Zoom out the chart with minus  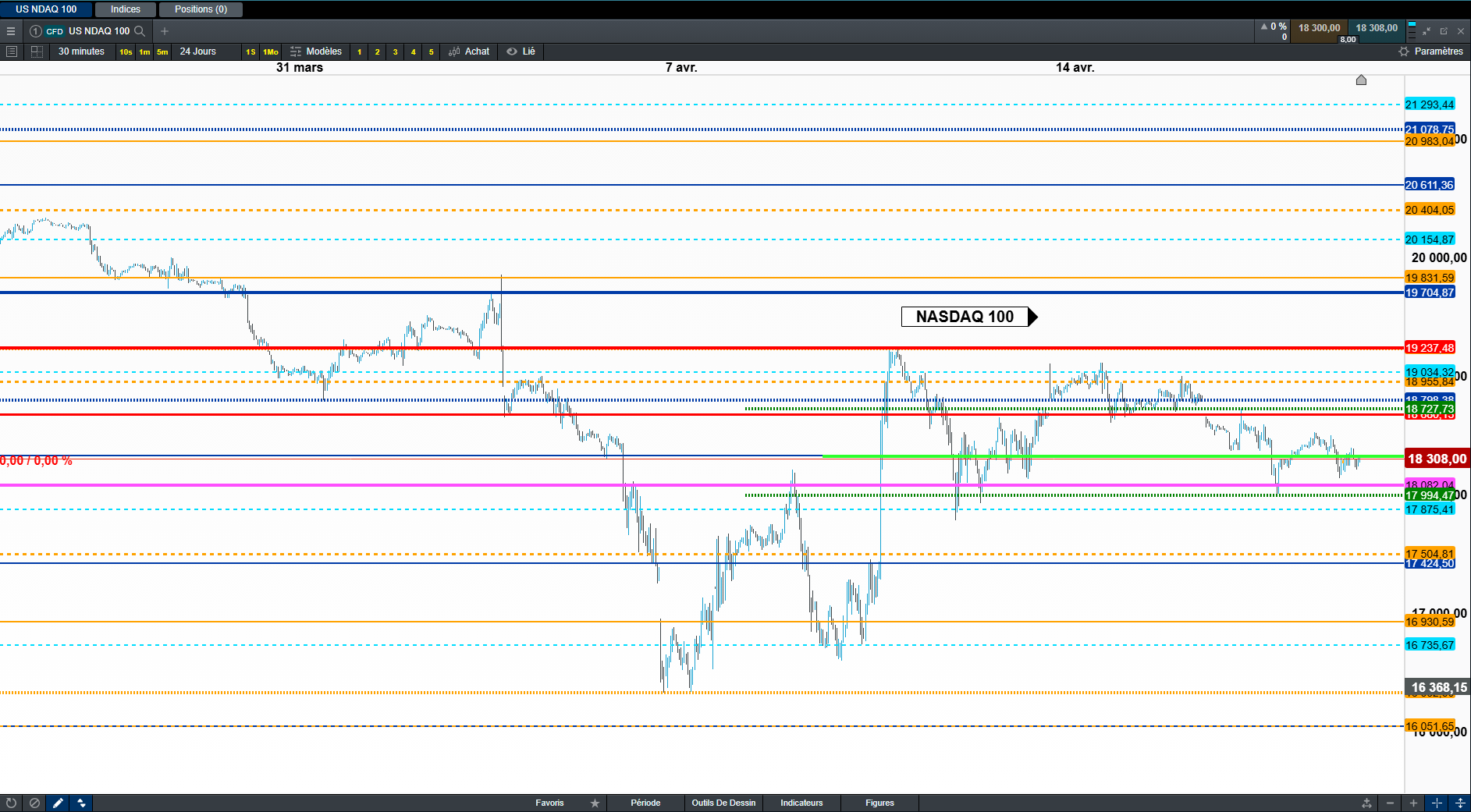[1390, 803]
